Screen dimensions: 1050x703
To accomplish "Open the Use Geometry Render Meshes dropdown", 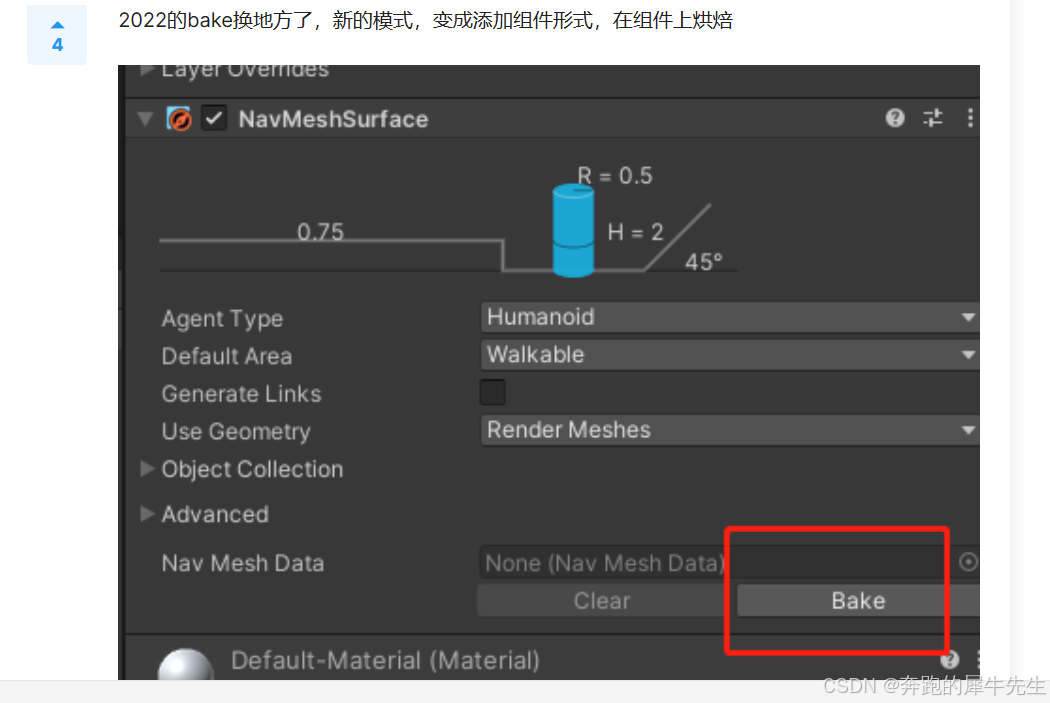I will point(730,430).
